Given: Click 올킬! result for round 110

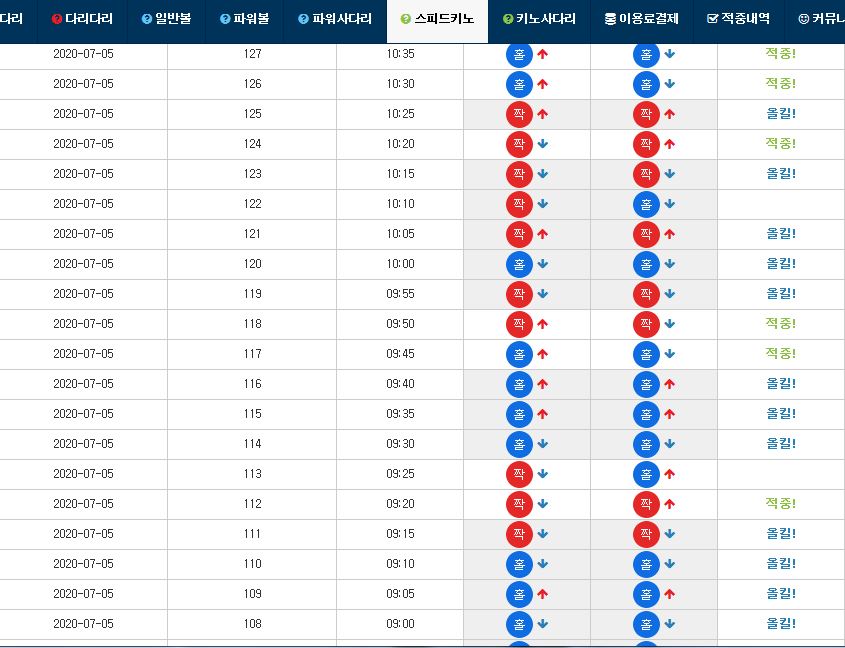Looking at the screenshot, I should tap(781, 563).
